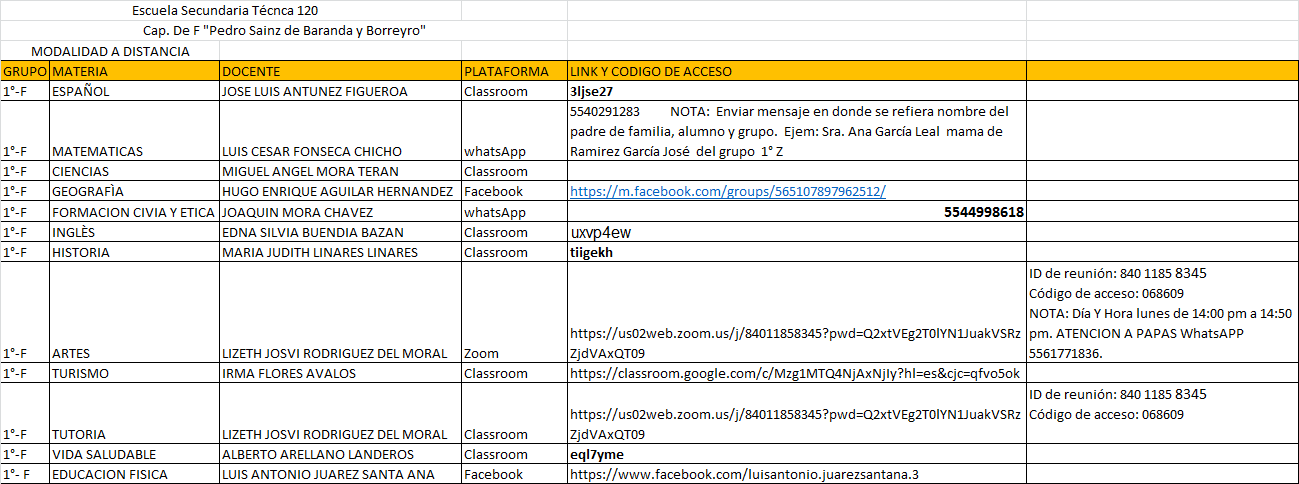Image resolution: width=1299 pixels, height=484 pixels.
Task: Select the Cap. De F "Pedro Sainz de Baranda y Borreyro" cell
Action: pos(285,31)
